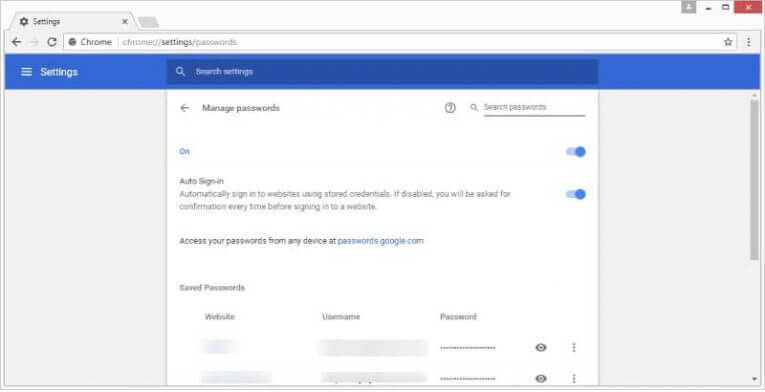Screen dimensions: 765x392
Task: Toggle the password saving On switch
Action: click(x=576, y=152)
